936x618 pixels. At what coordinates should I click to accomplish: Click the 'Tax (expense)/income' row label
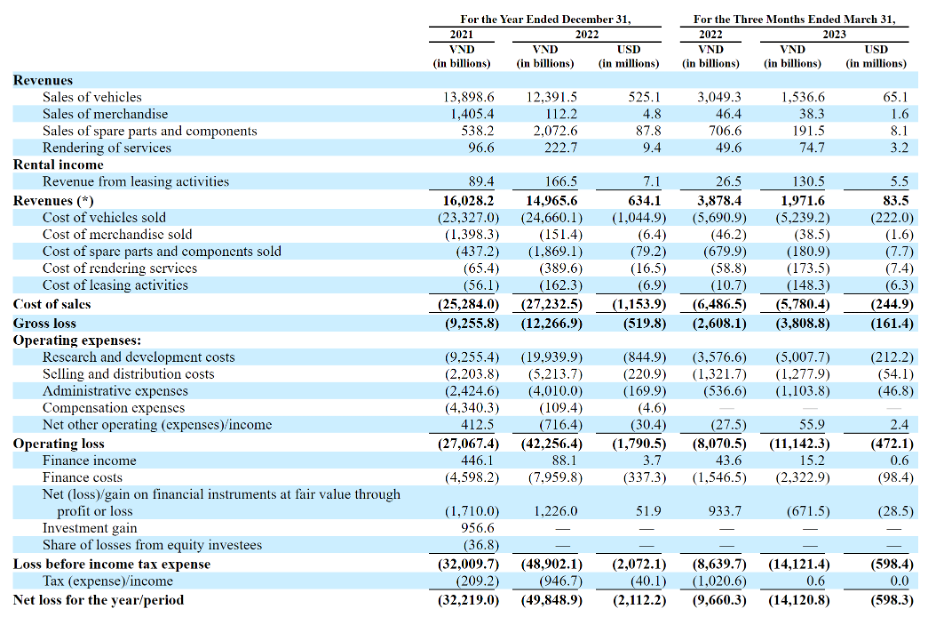[107, 581]
